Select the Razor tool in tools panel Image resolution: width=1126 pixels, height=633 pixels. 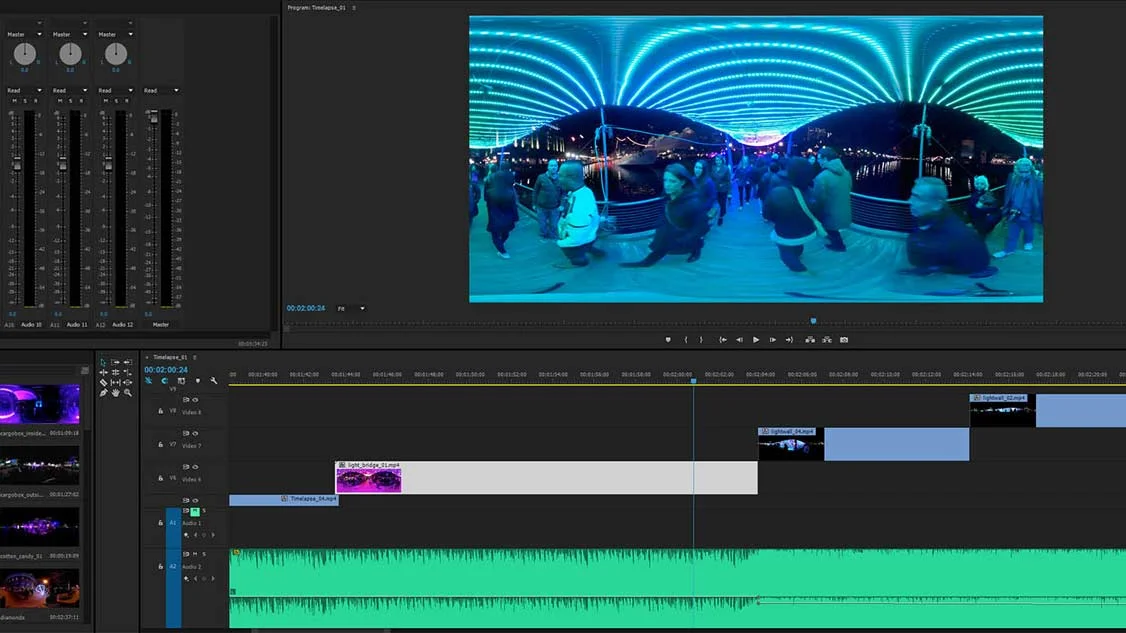point(103,383)
